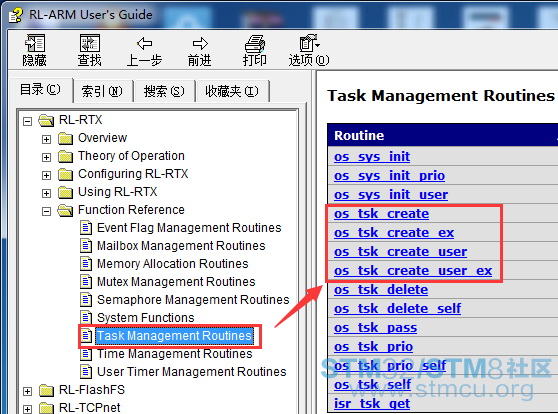Click the User Timer Management Routines page icon

coord(86,372)
